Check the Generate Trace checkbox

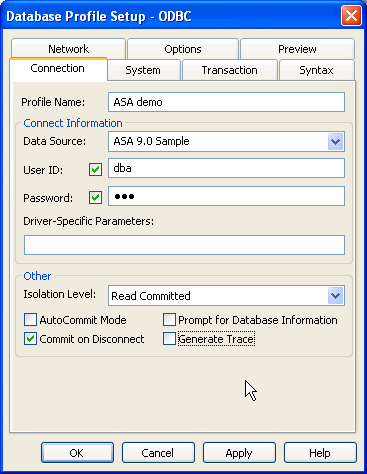169,339
